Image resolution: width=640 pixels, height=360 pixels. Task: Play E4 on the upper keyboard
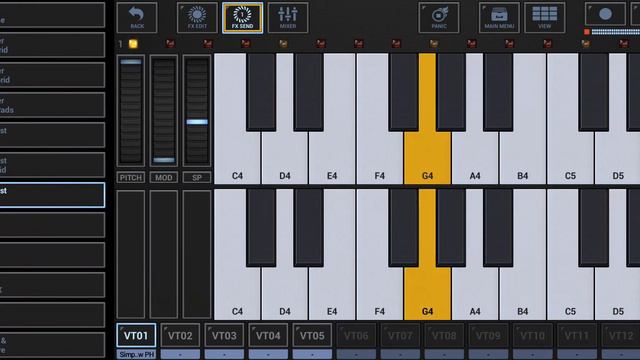[332, 159]
